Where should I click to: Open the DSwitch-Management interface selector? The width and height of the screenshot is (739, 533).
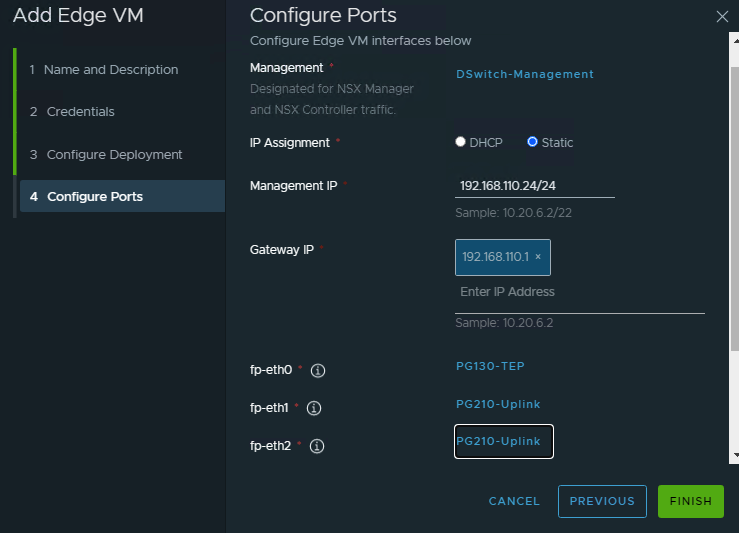click(x=524, y=74)
